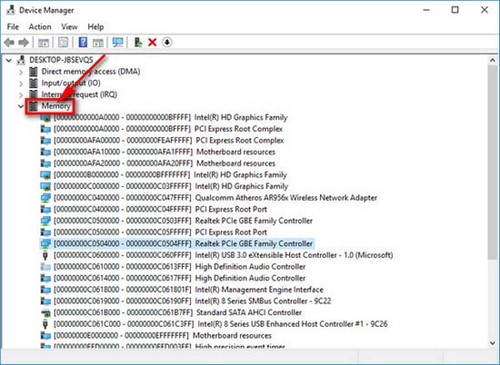Click the icon of C0610000 High Definition Audio row

[45, 267]
